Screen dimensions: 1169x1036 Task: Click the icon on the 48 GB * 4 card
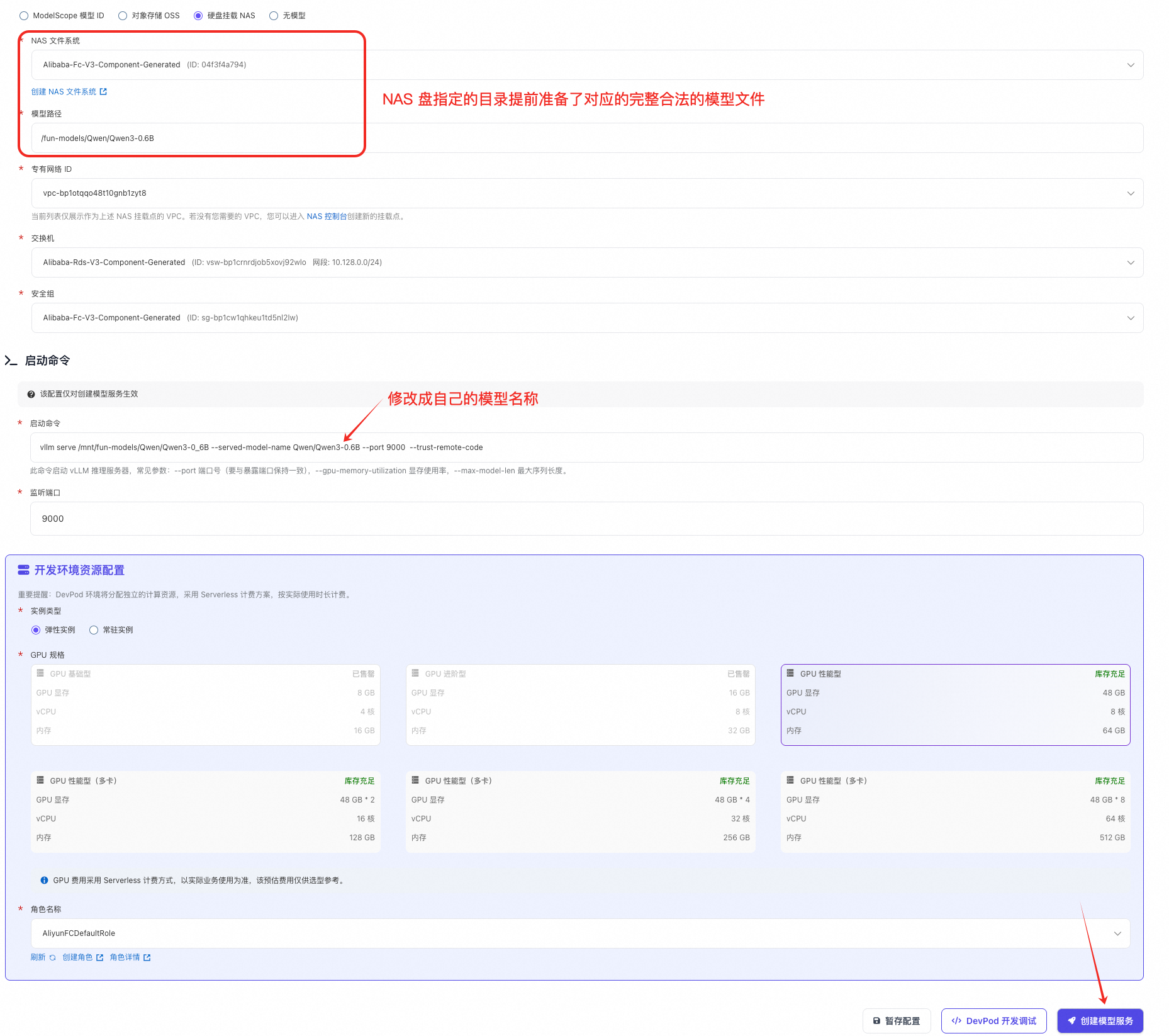pos(415,780)
